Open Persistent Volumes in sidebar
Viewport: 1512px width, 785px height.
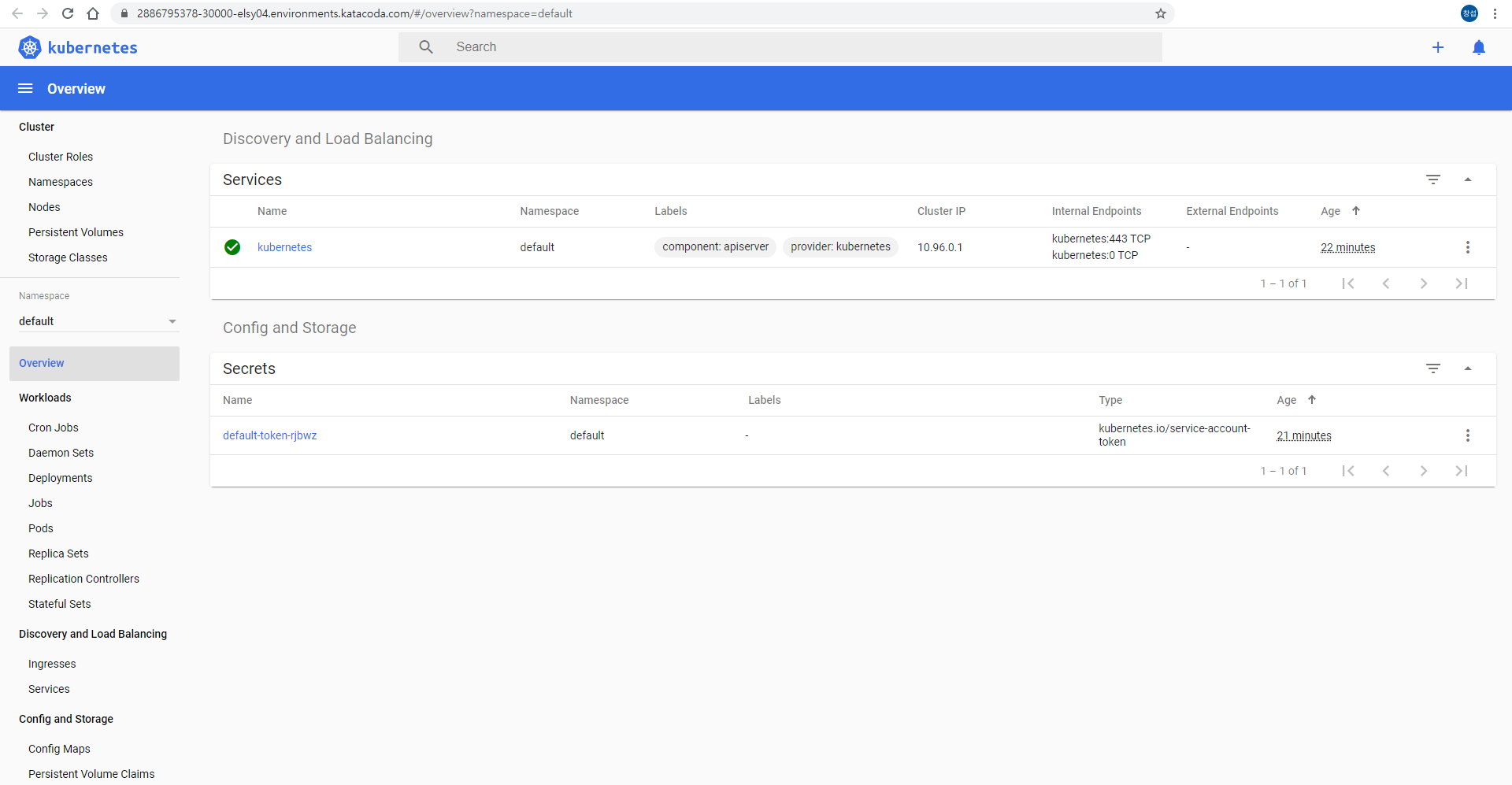click(76, 232)
